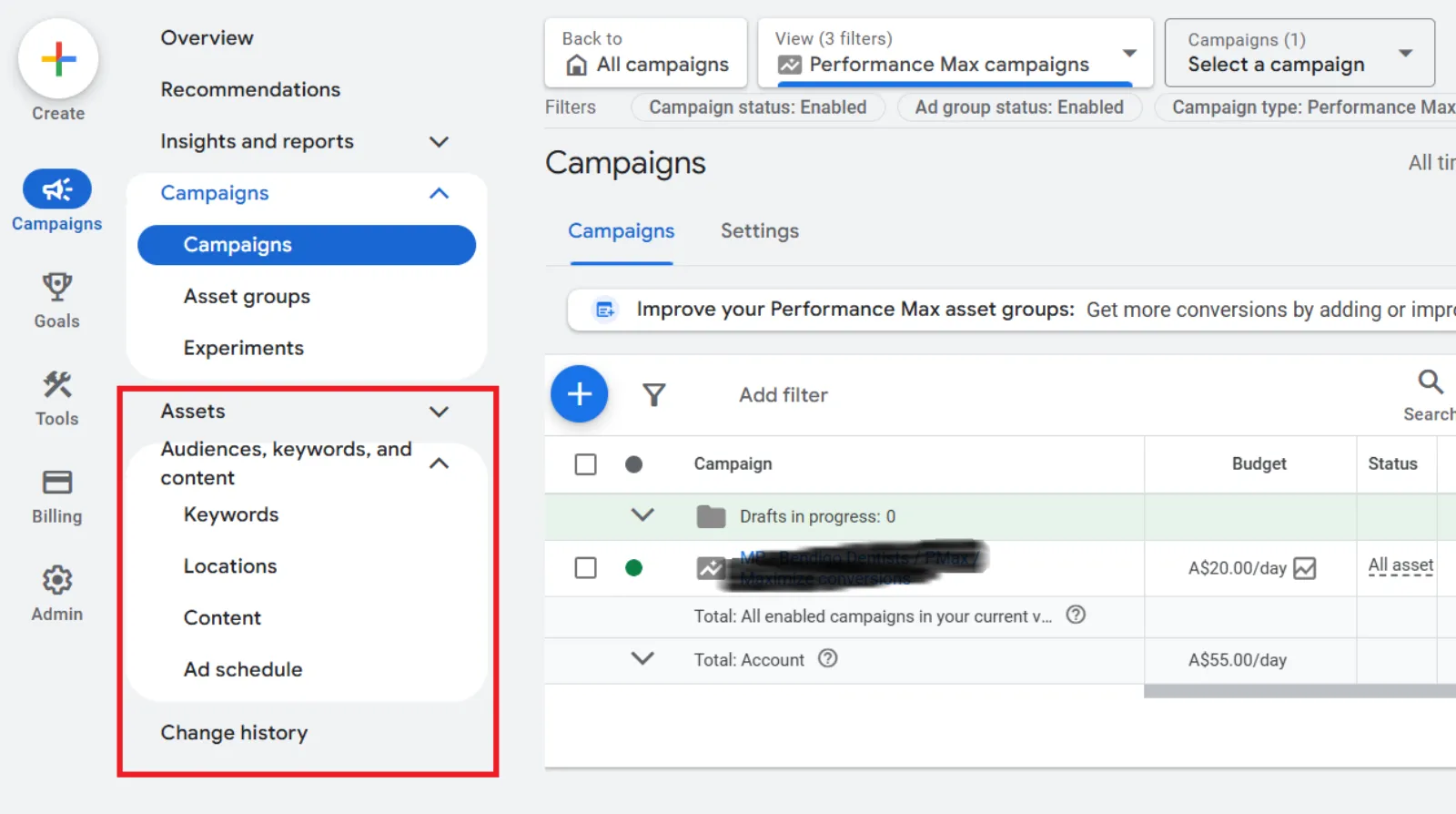Image resolution: width=1456 pixels, height=814 pixels.
Task: Collapse the Campaigns navigation section
Action: point(439,193)
